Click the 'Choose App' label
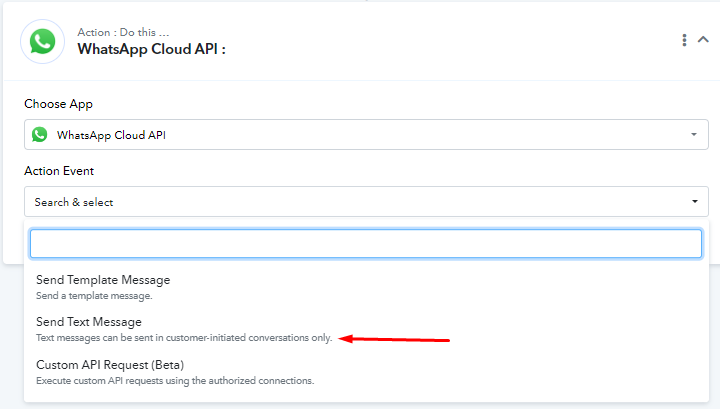The image size is (720, 409). [x=58, y=104]
